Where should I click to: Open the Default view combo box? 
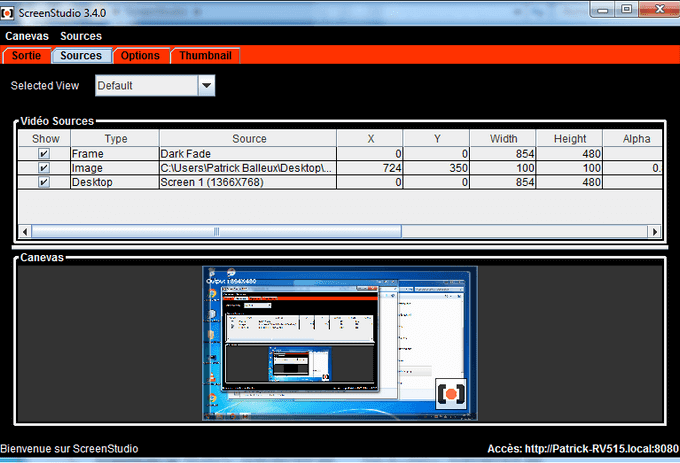[x=155, y=85]
